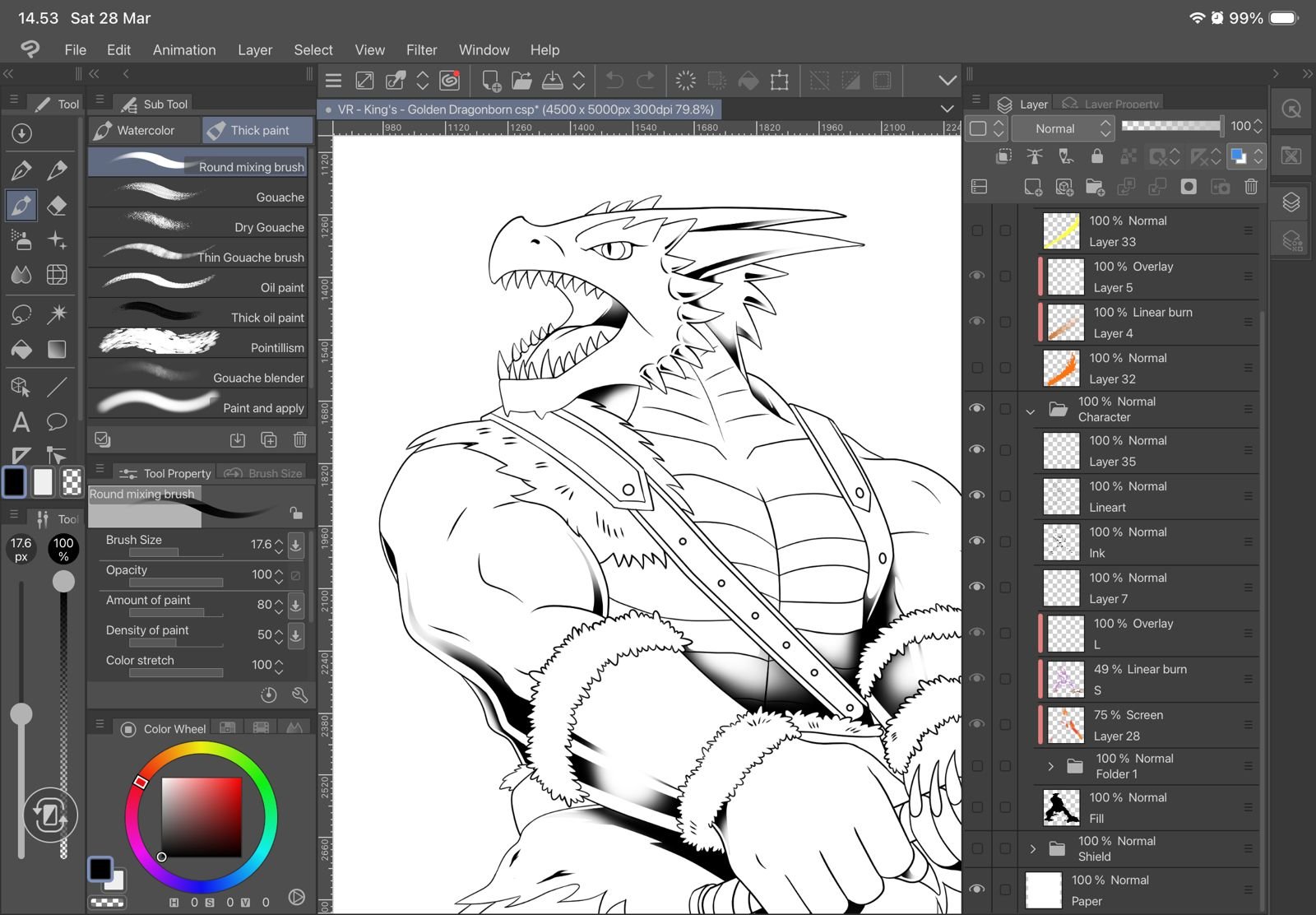The height and width of the screenshot is (915, 1316).
Task: Click the Lock layer icon
Action: (1096, 156)
